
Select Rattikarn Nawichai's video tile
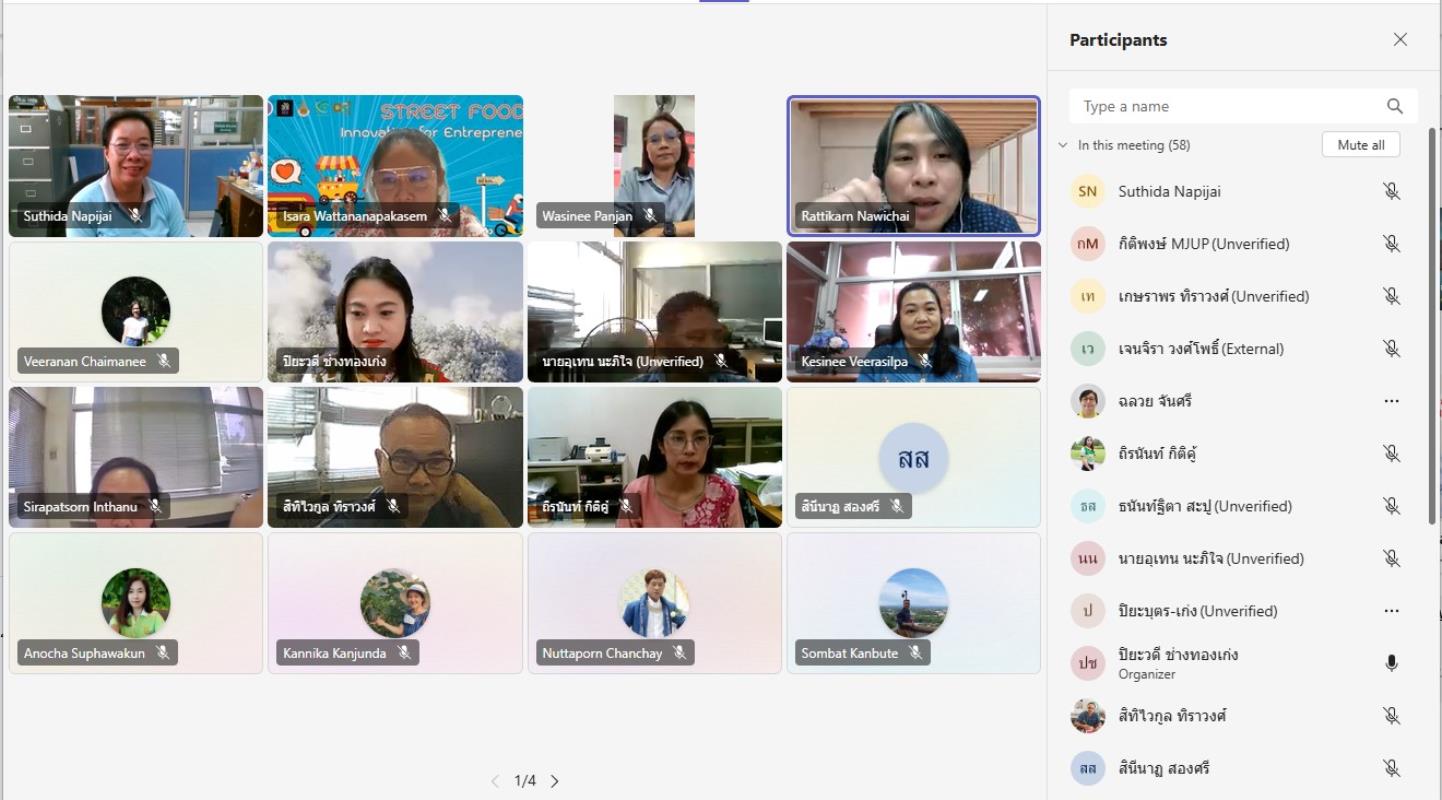pos(913,165)
